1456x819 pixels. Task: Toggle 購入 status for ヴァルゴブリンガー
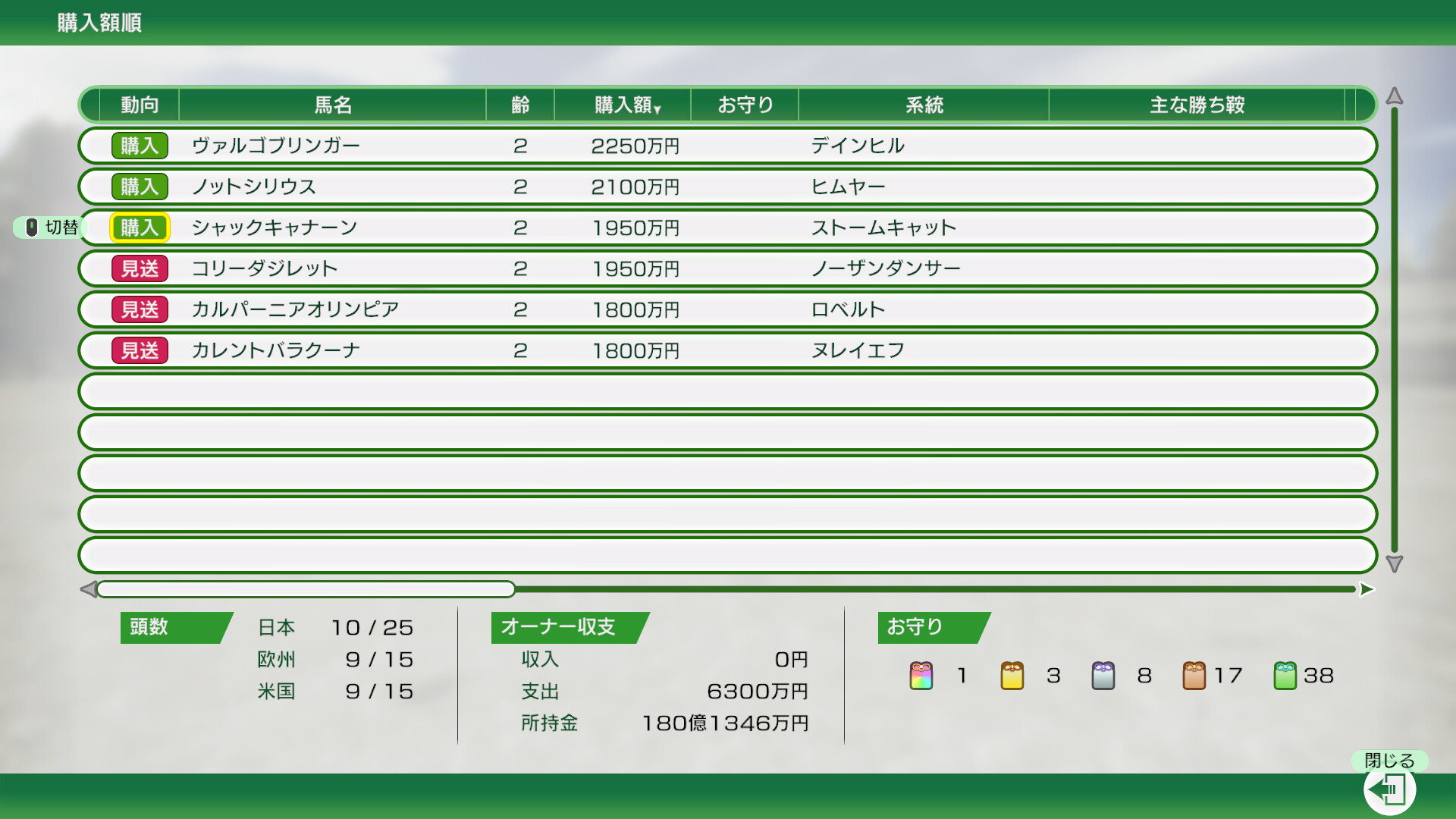[x=140, y=145]
